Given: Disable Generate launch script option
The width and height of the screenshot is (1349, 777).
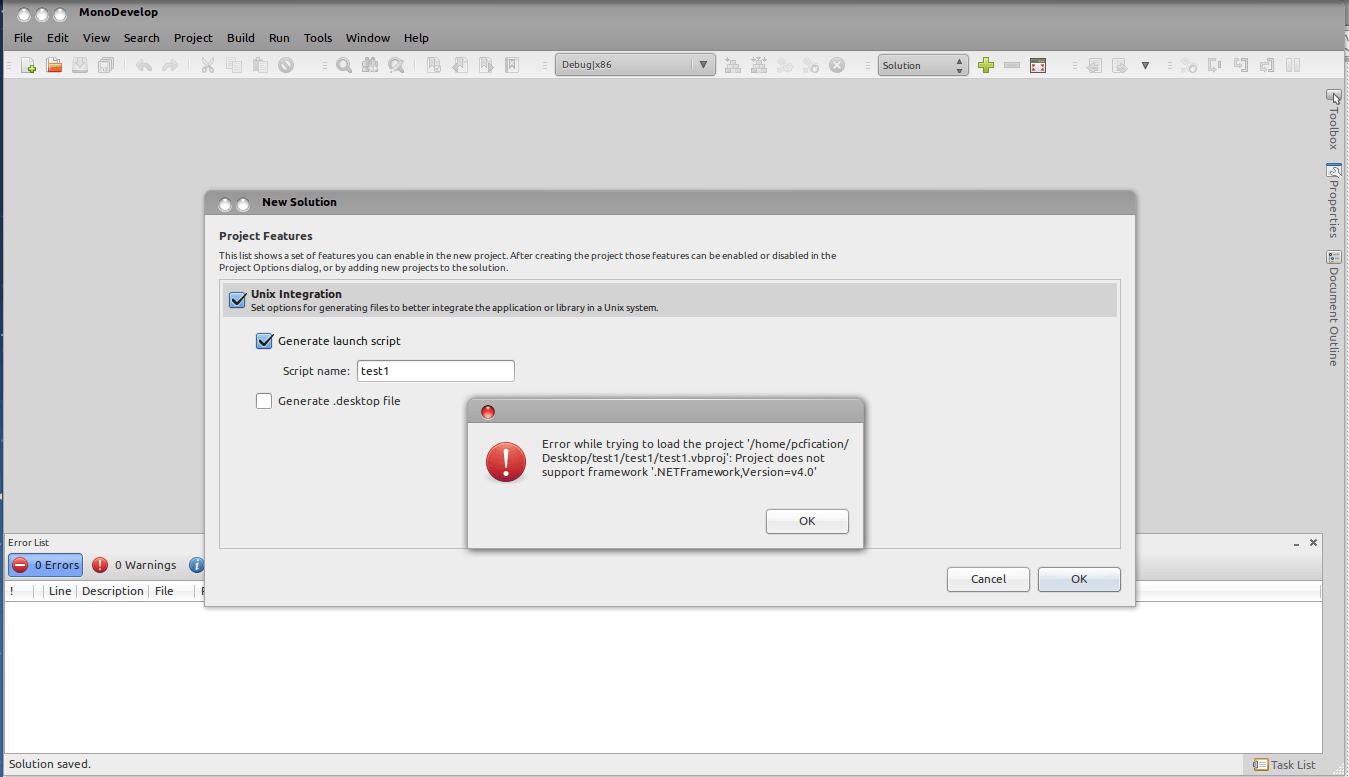Looking at the screenshot, I should [x=264, y=341].
